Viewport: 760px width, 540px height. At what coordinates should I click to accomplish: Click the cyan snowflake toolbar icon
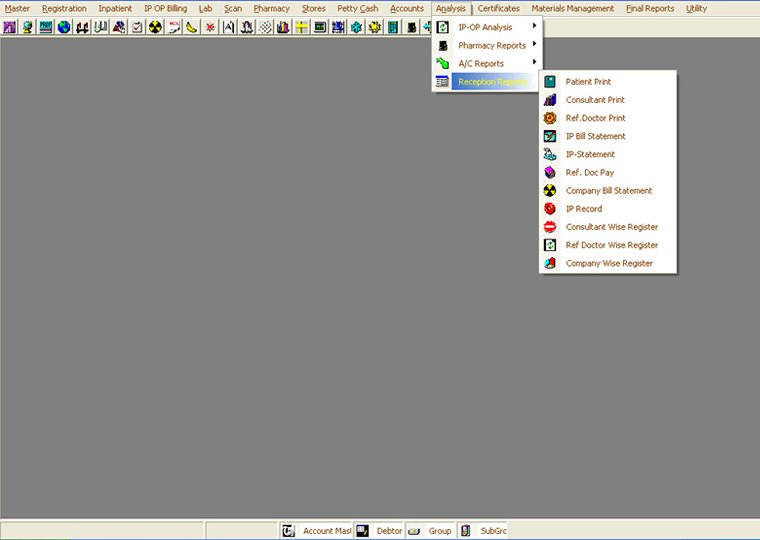356,27
